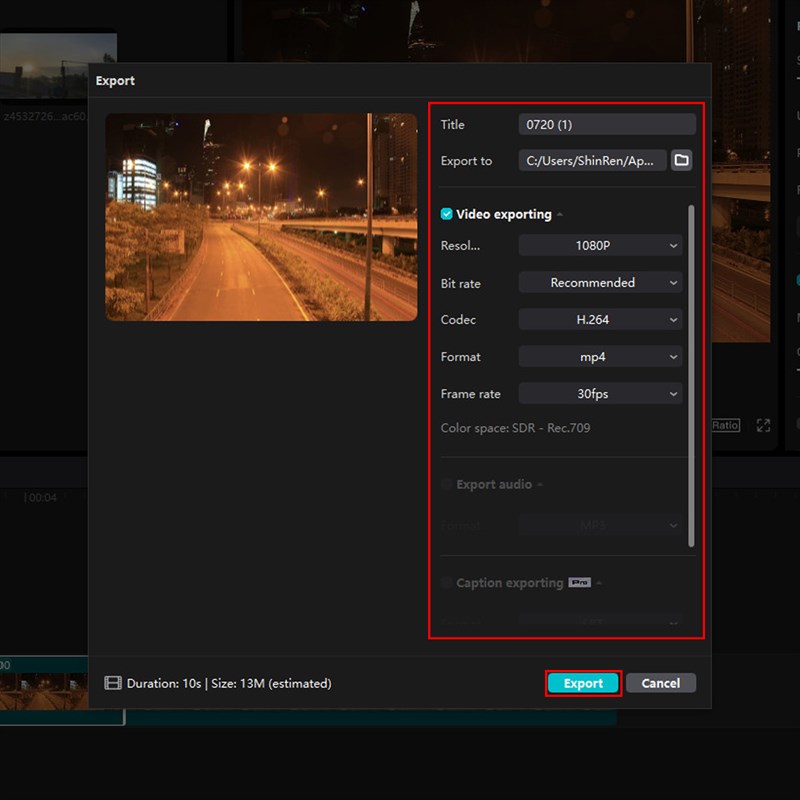Enable the Export audio checkbox
The height and width of the screenshot is (800, 800).
447,484
